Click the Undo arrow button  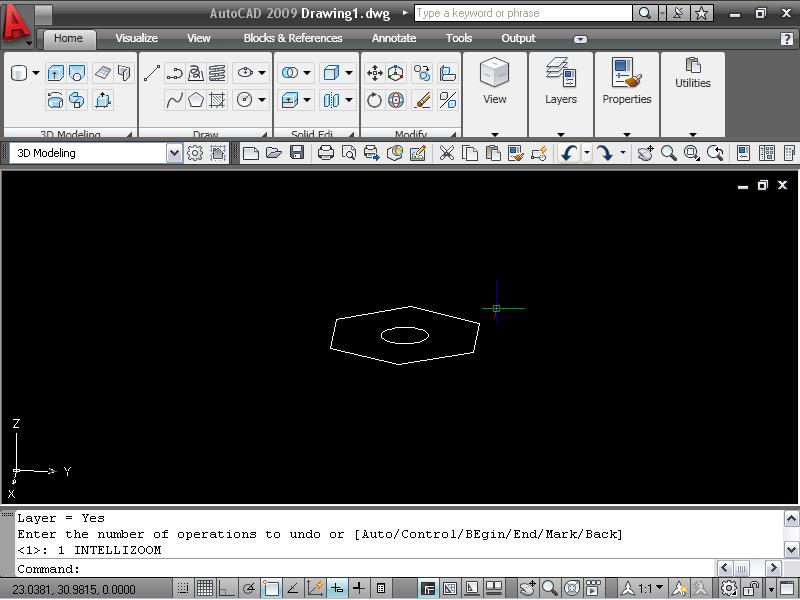pyautogui.click(x=569, y=153)
